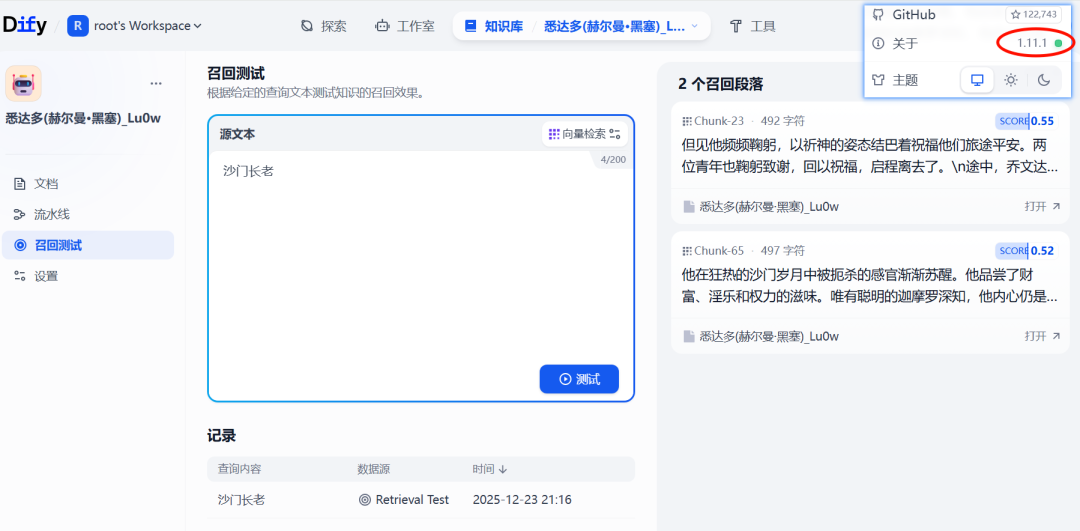Click the Chunk-65 grid drag icon
The height and width of the screenshot is (531, 1080).
(x=686, y=251)
